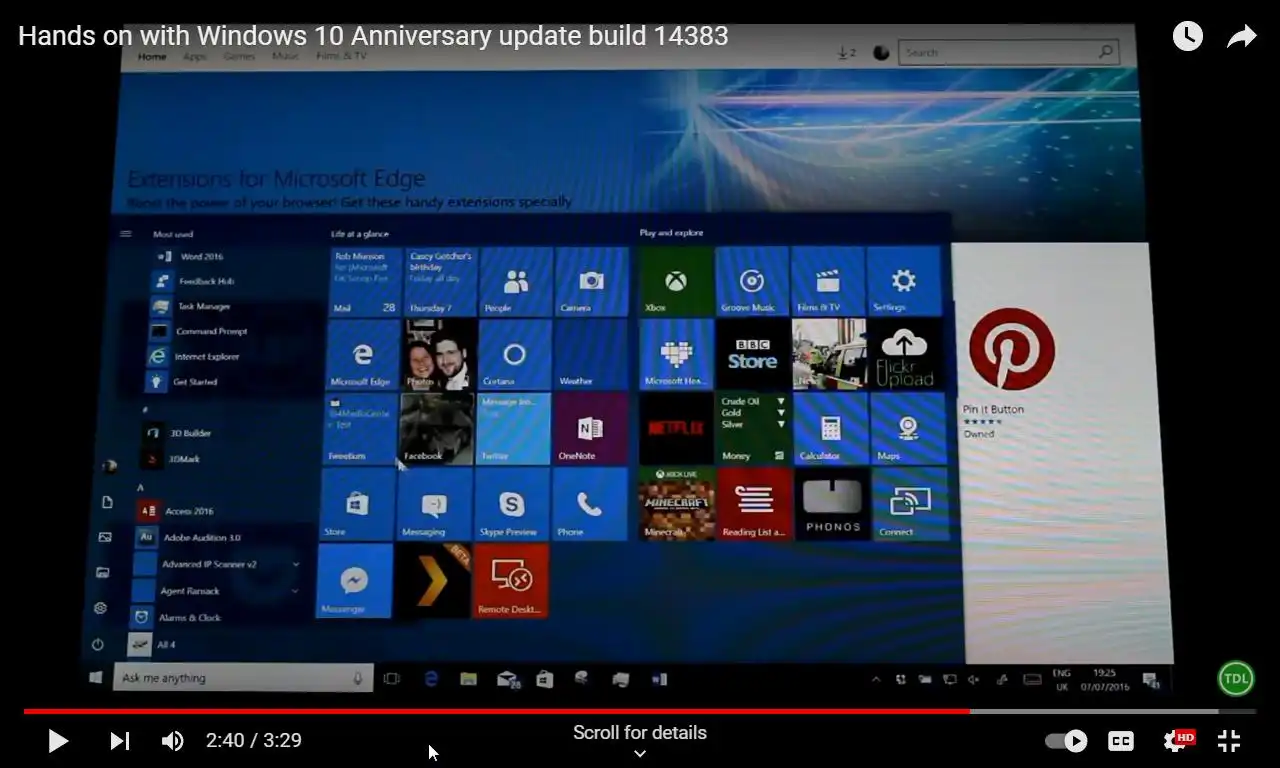Open the Maps tile
The width and height of the screenshot is (1280, 768).
pos(908,429)
